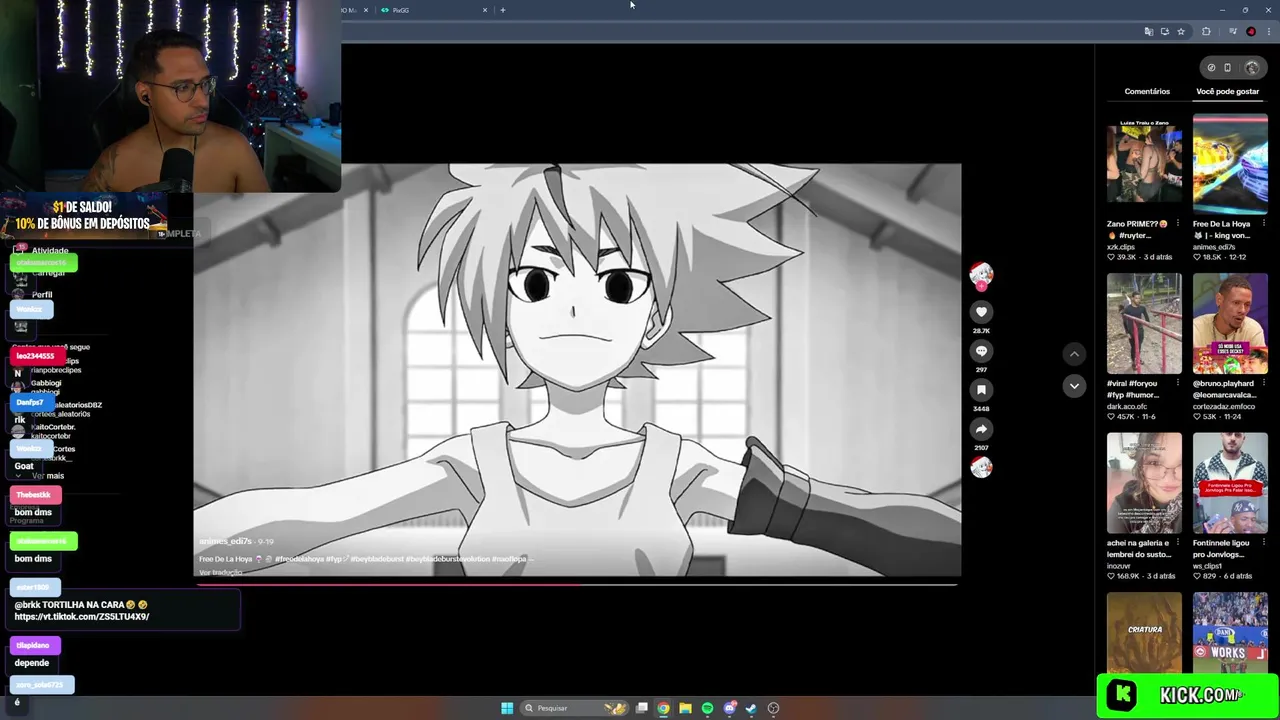
Task: Bookmark this page with the star icon
Action: (1181, 32)
